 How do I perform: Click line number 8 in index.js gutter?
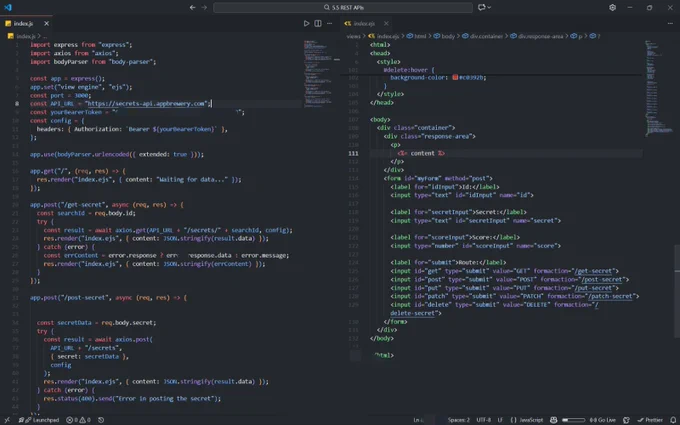point(17,104)
